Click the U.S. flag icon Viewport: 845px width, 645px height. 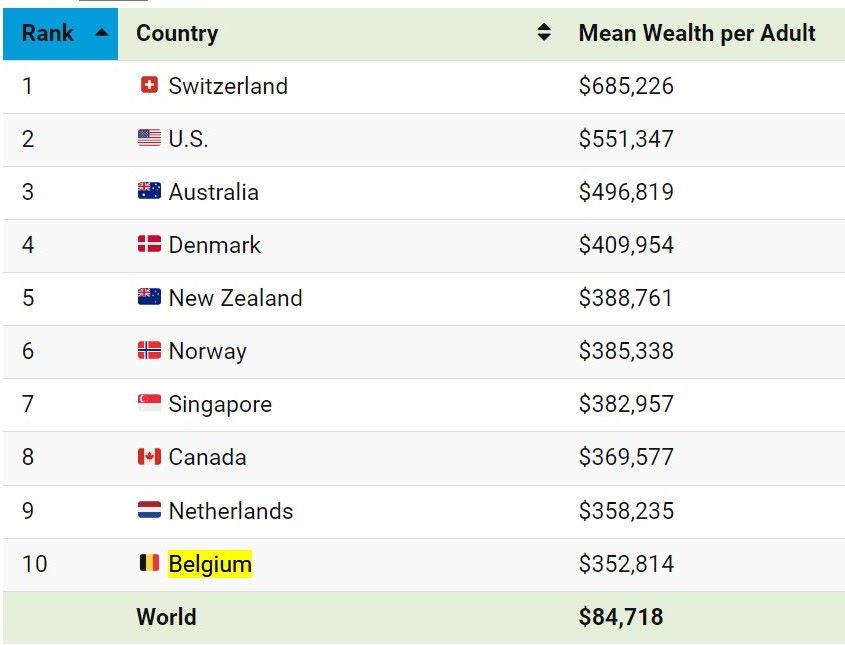click(x=149, y=138)
